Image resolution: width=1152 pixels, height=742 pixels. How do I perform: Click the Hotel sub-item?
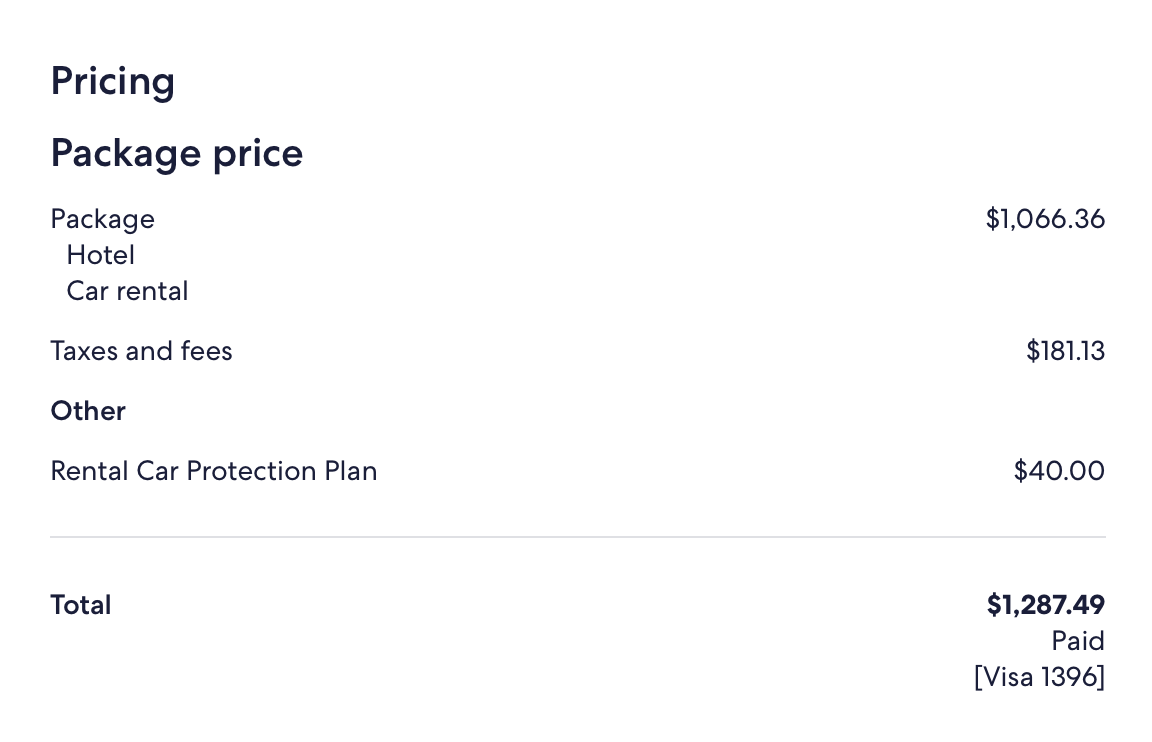click(100, 255)
